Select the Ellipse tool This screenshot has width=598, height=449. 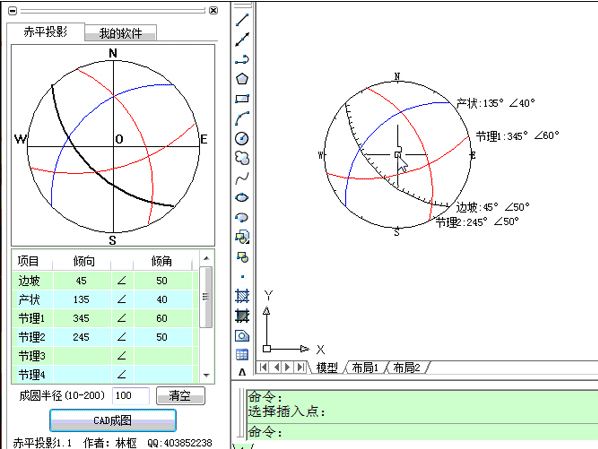click(242, 198)
